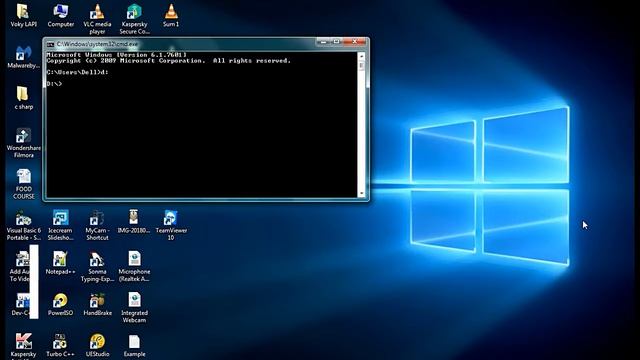
Task: Click the C:\Users\Dell>d: command line
Action: (78, 72)
